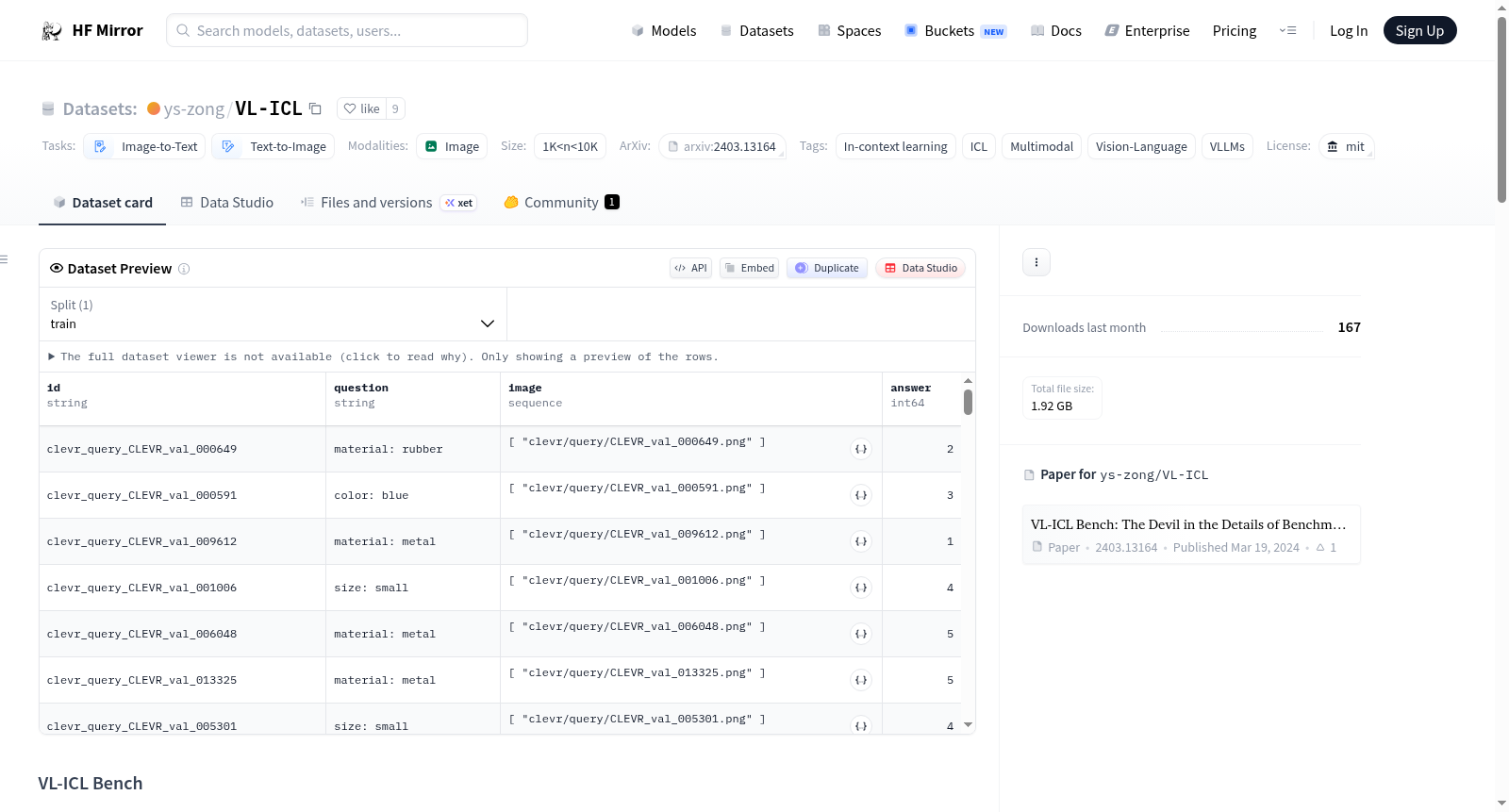Open Pricing page

[x=1235, y=31]
